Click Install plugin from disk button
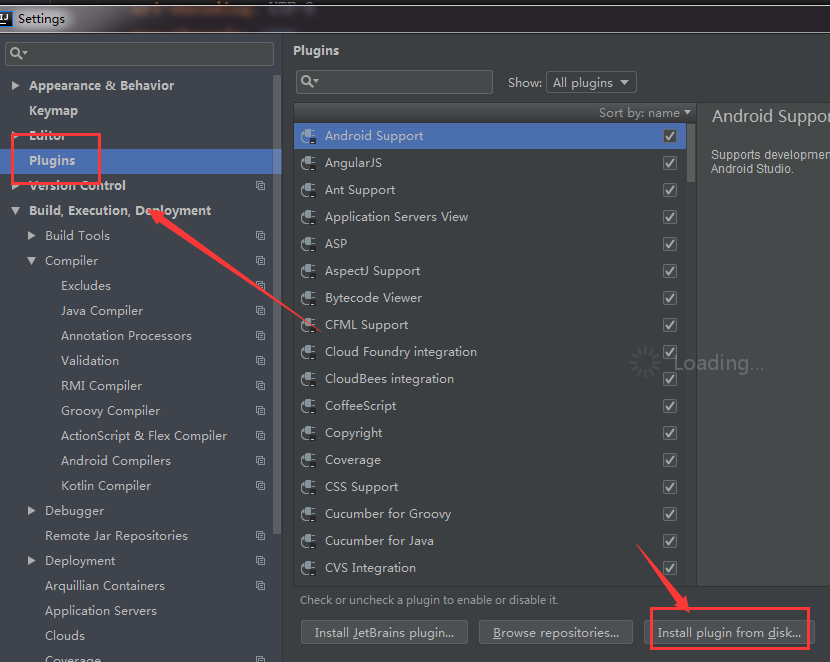 pyautogui.click(x=729, y=632)
